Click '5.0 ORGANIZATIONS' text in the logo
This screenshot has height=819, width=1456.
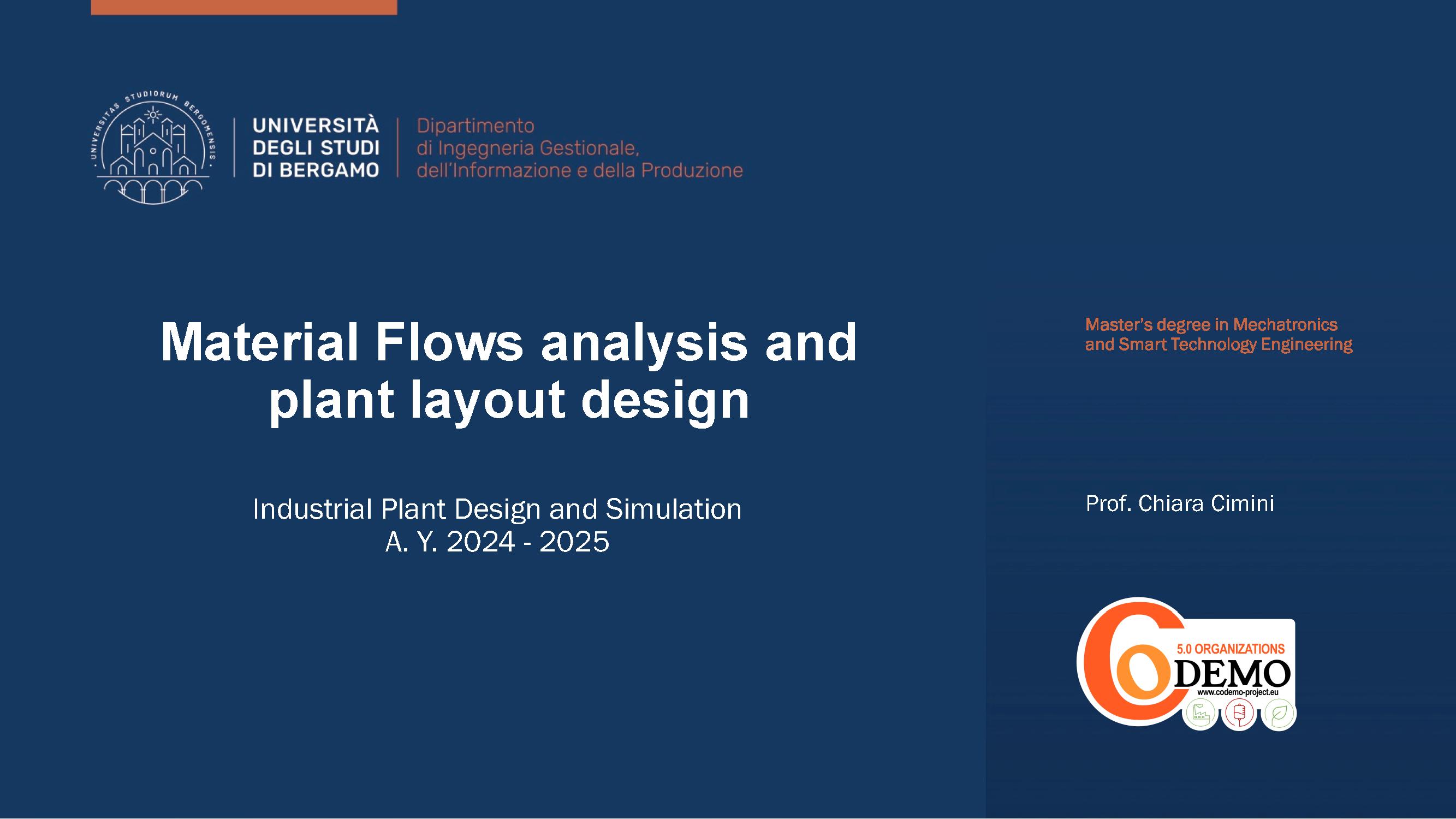tap(1231, 649)
